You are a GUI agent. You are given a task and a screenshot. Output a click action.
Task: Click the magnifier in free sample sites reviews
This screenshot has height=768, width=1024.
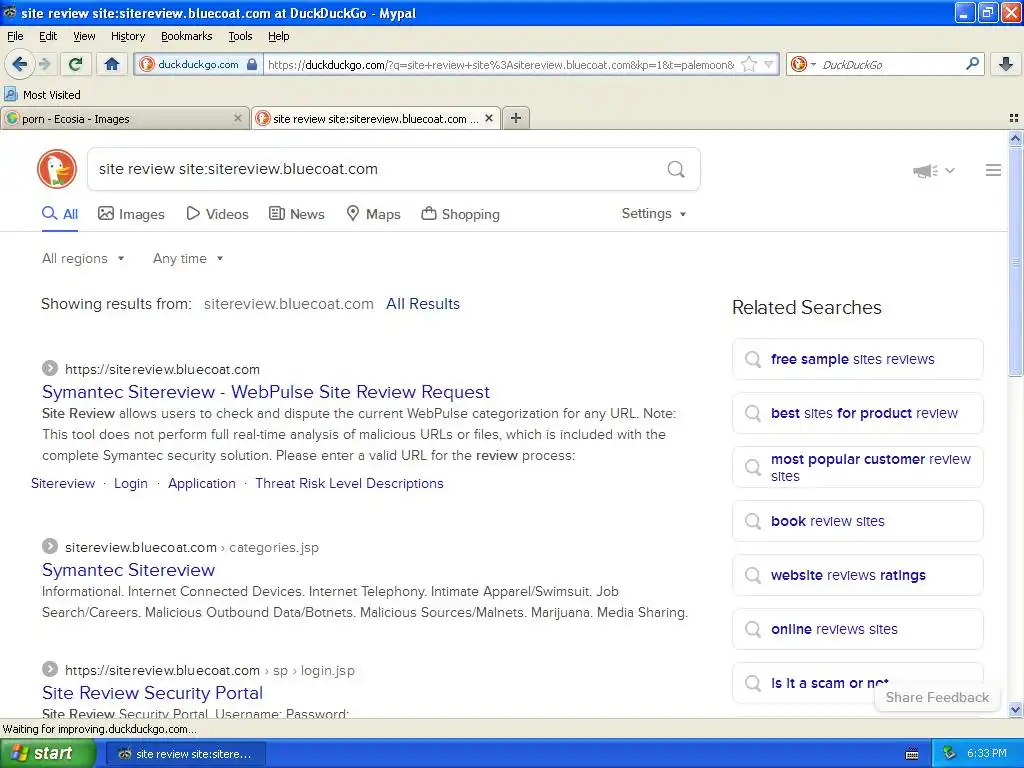click(753, 359)
